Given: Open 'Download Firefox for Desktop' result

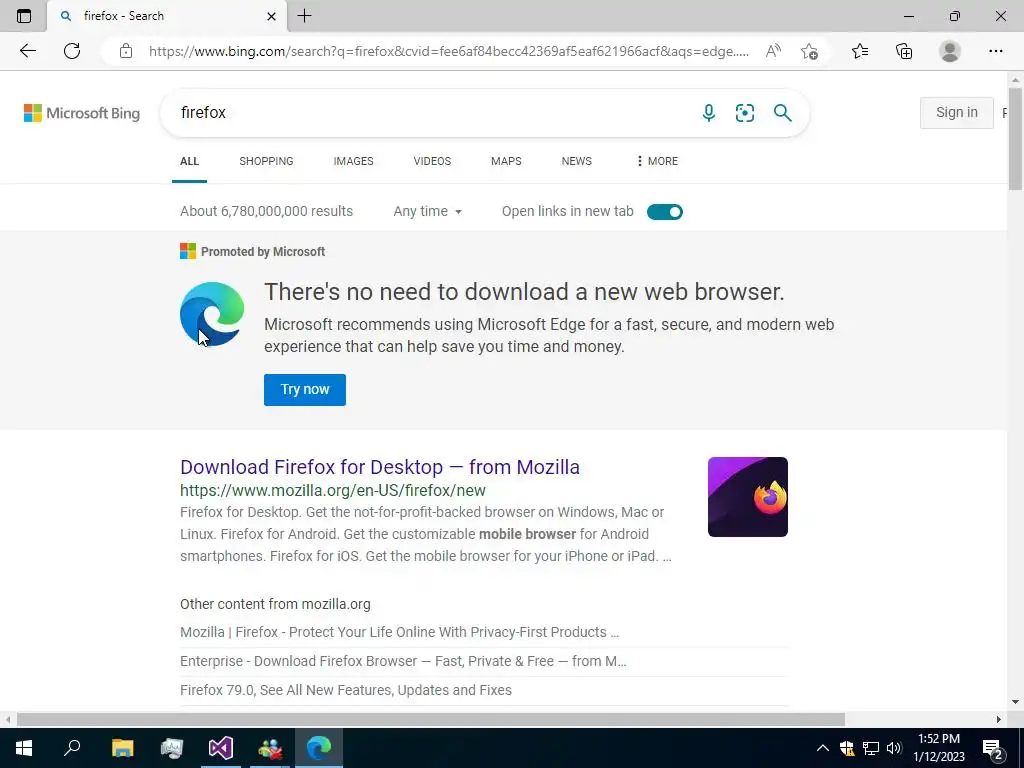Looking at the screenshot, I should coord(379,467).
